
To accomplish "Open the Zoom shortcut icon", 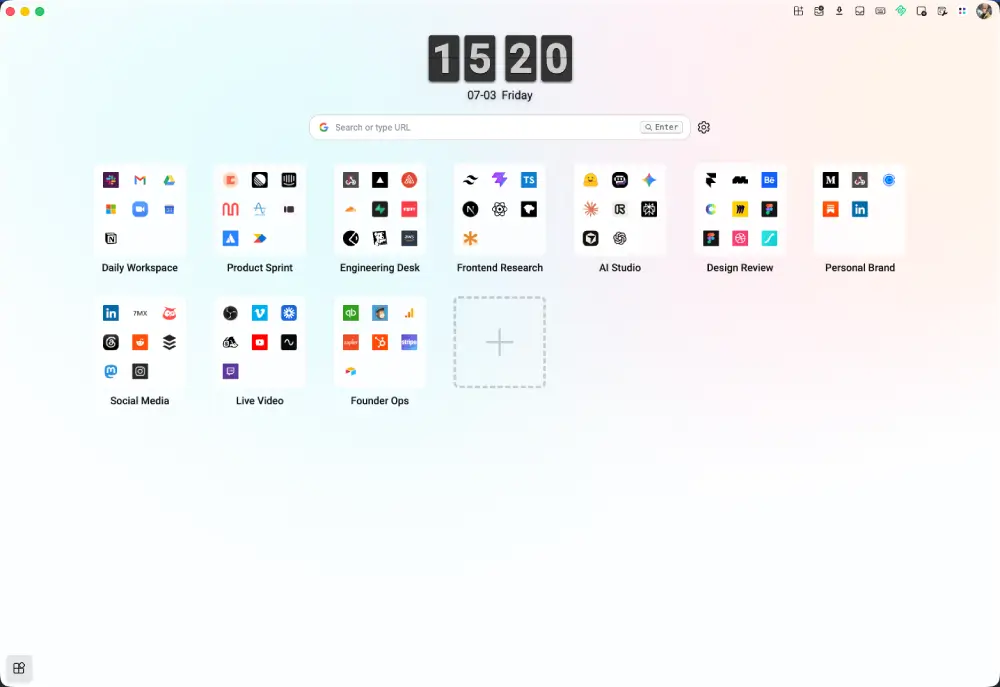I will pyautogui.click(x=140, y=209).
